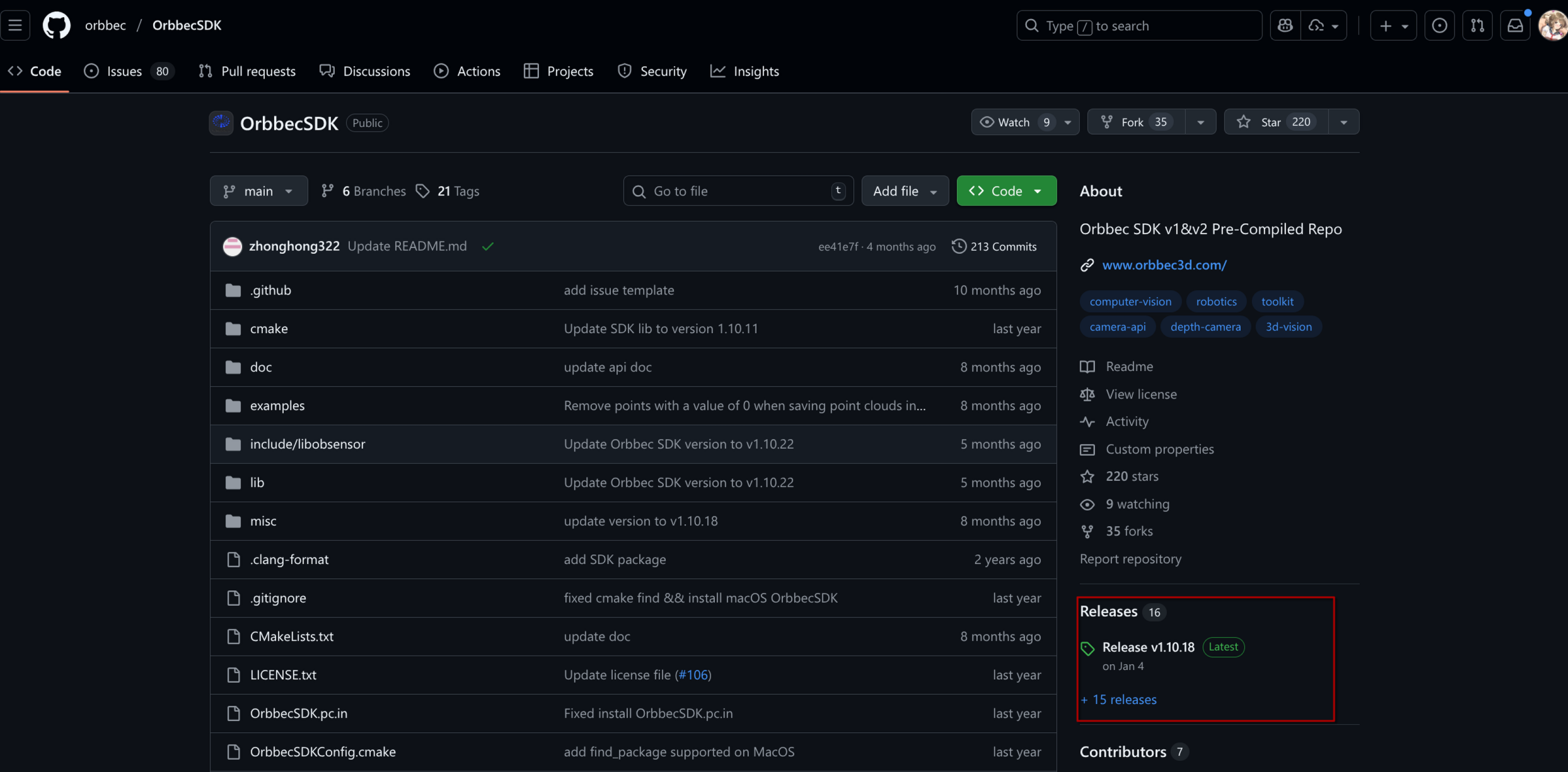Open Custom properties link
The image size is (1568, 772).
pyautogui.click(x=1159, y=449)
